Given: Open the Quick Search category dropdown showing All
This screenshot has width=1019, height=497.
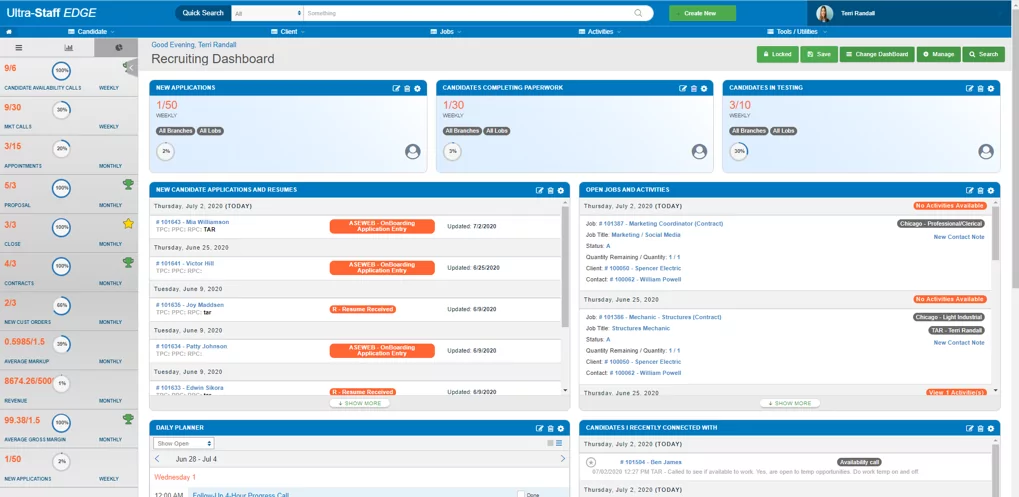Looking at the screenshot, I should [267, 13].
